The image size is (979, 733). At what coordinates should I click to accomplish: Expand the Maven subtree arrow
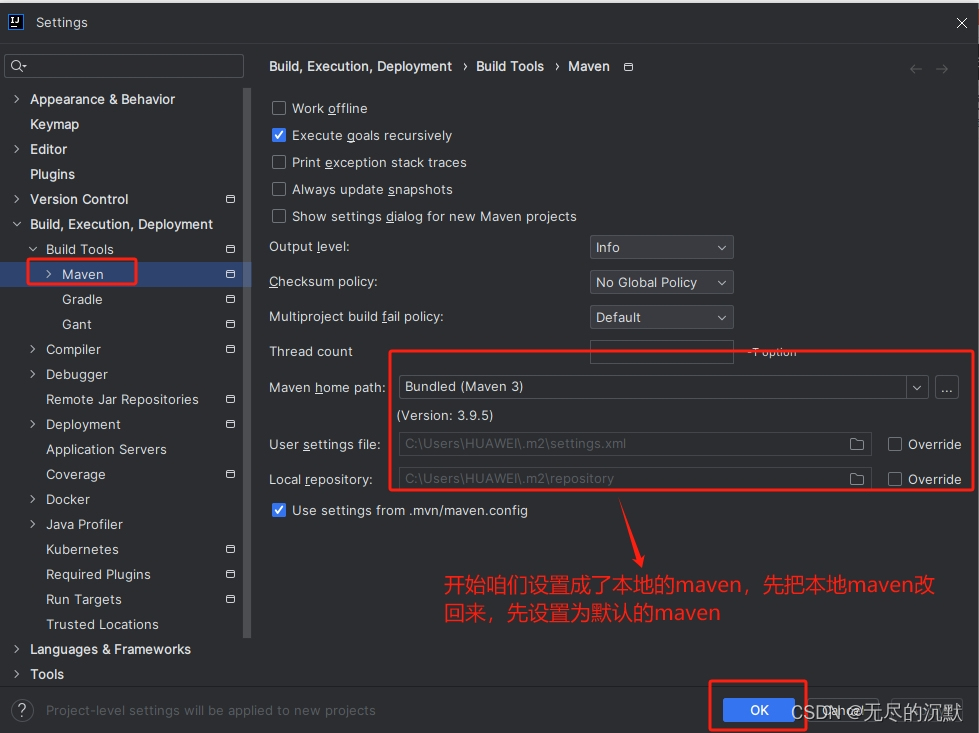tap(49, 274)
